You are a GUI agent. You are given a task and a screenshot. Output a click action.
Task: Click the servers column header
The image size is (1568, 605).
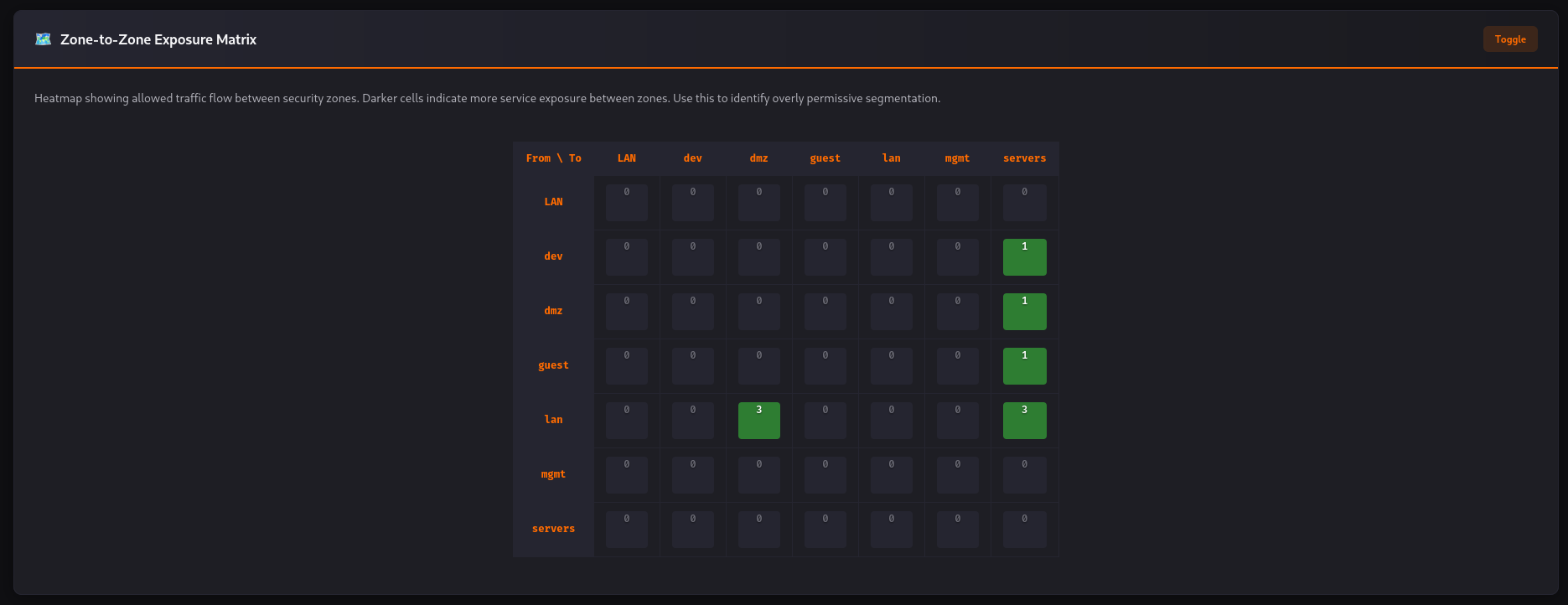(x=1024, y=158)
